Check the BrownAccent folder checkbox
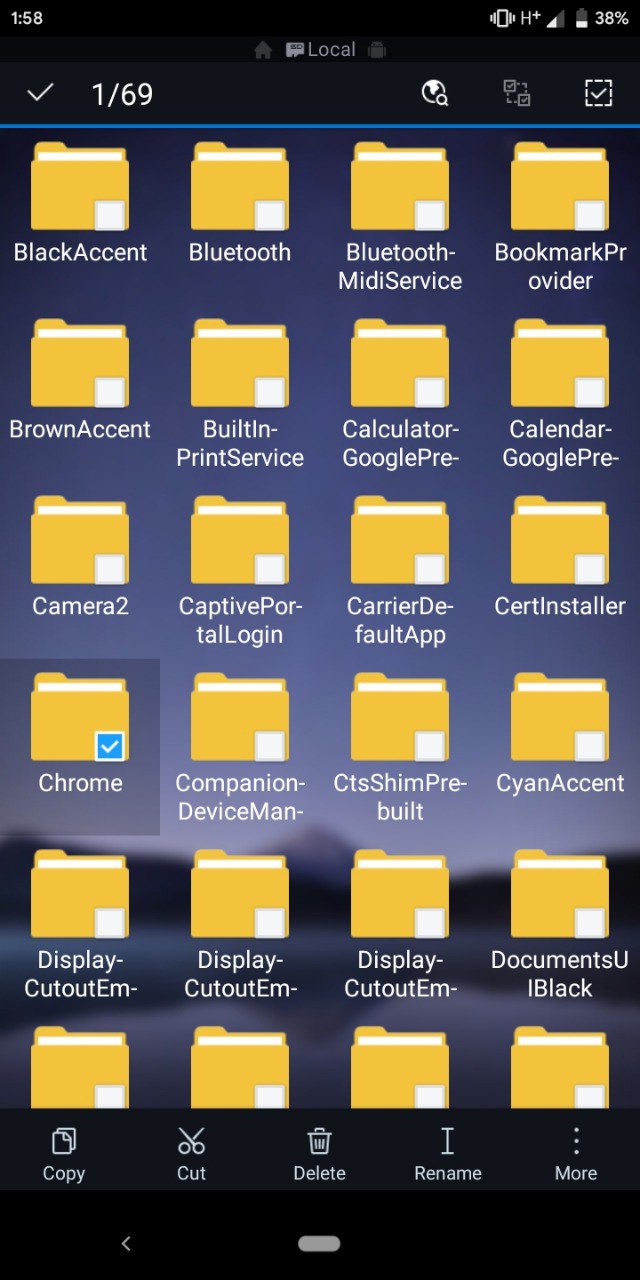Screen dimensions: 640x1280 [110, 392]
